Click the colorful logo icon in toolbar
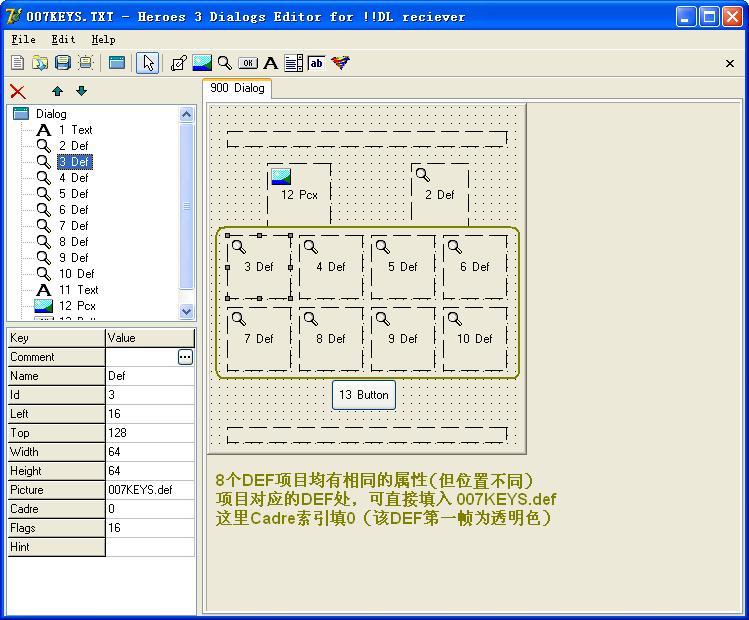The width and height of the screenshot is (749, 620). 340,63
